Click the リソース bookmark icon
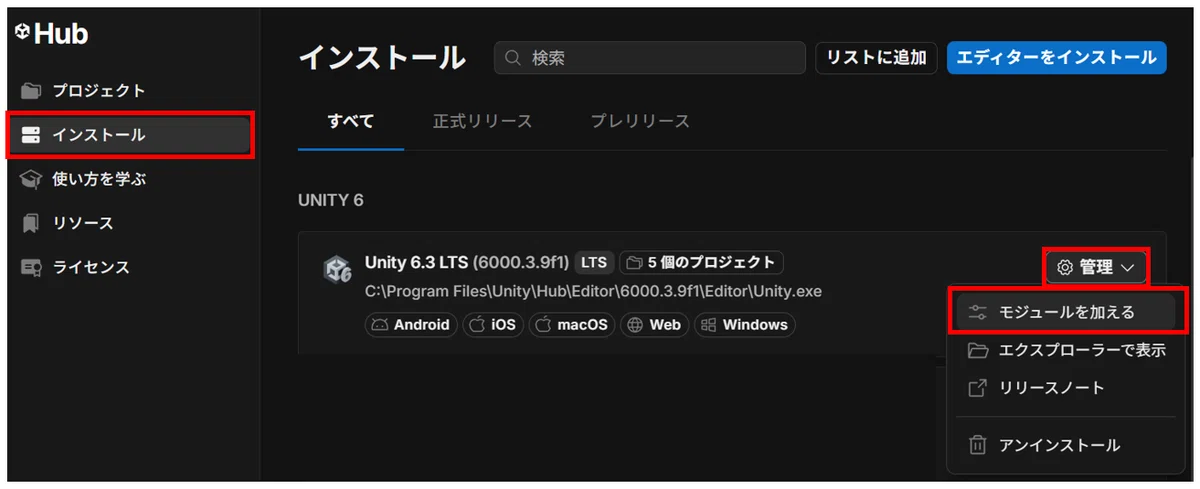 pos(31,223)
